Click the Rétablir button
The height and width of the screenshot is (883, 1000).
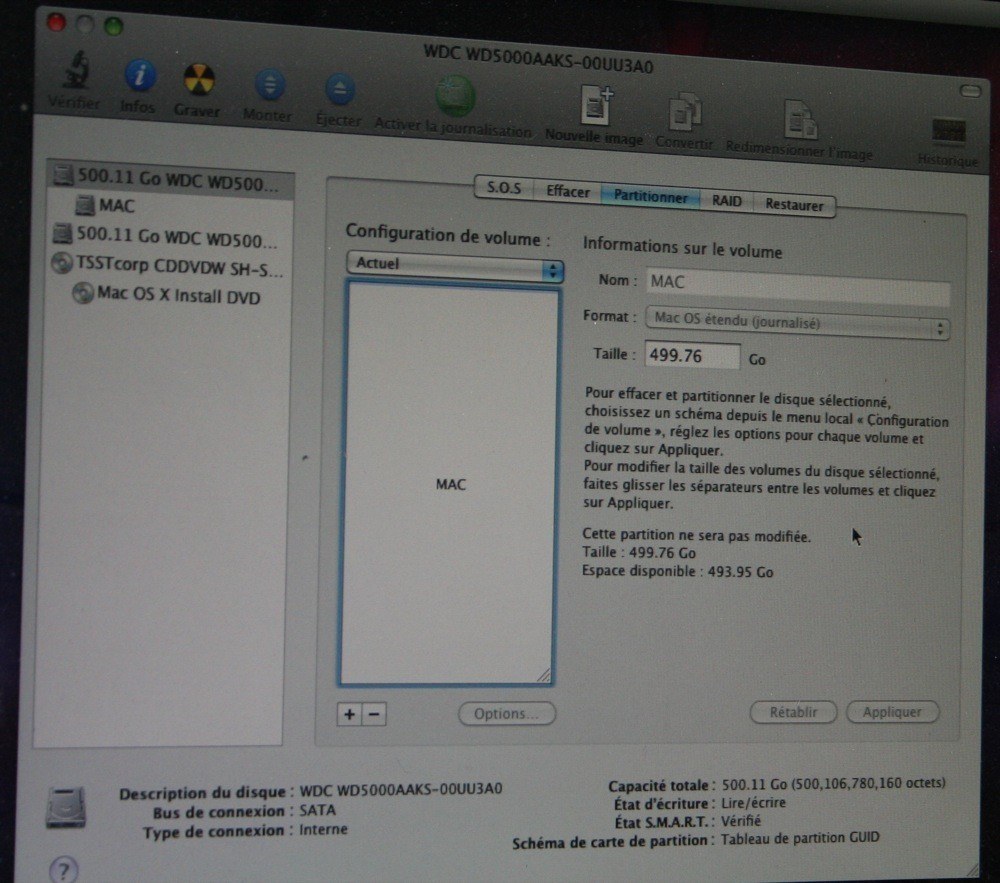(793, 712)
